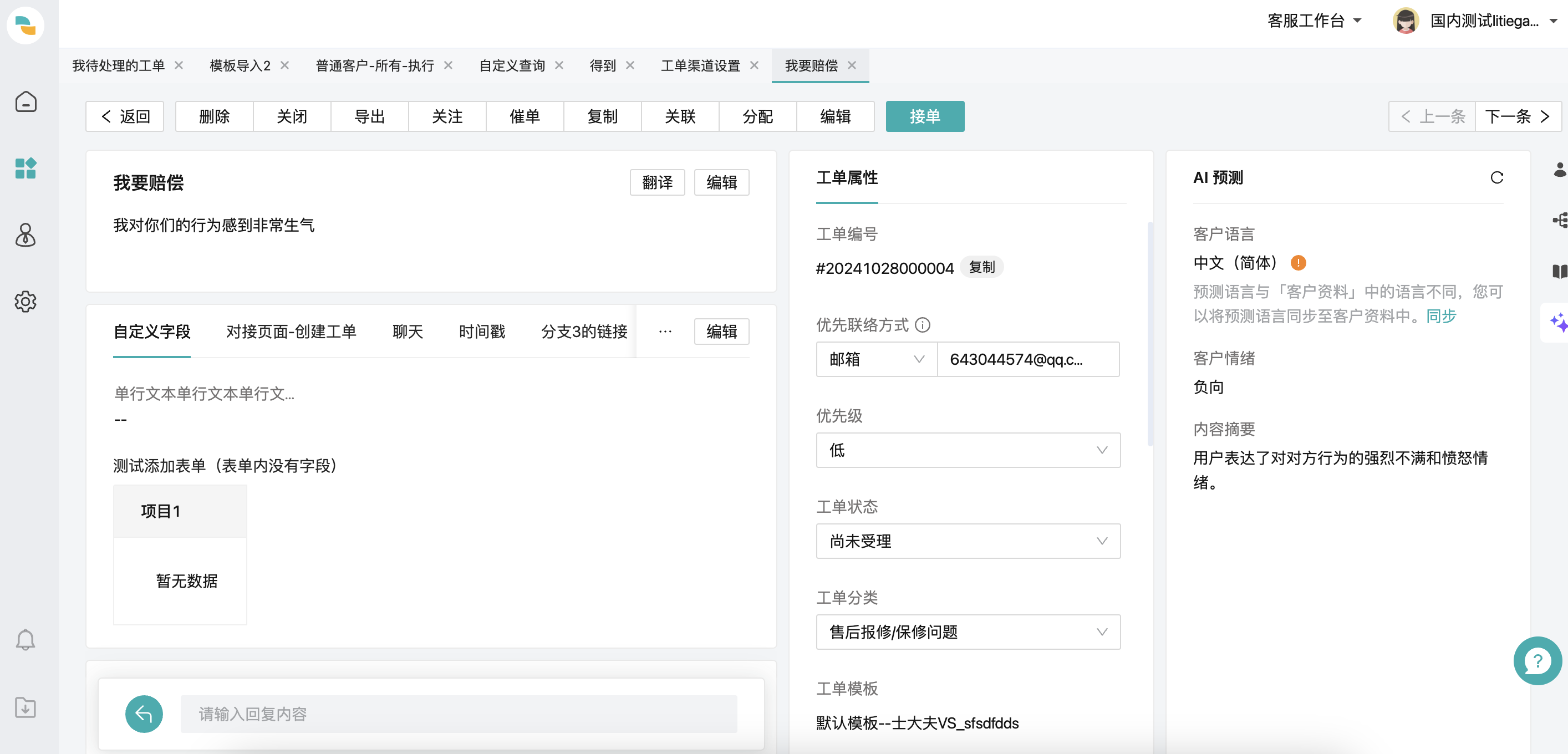
Task: Close the 普通客户-所有-执行 tab
Action: click(448, 65)
